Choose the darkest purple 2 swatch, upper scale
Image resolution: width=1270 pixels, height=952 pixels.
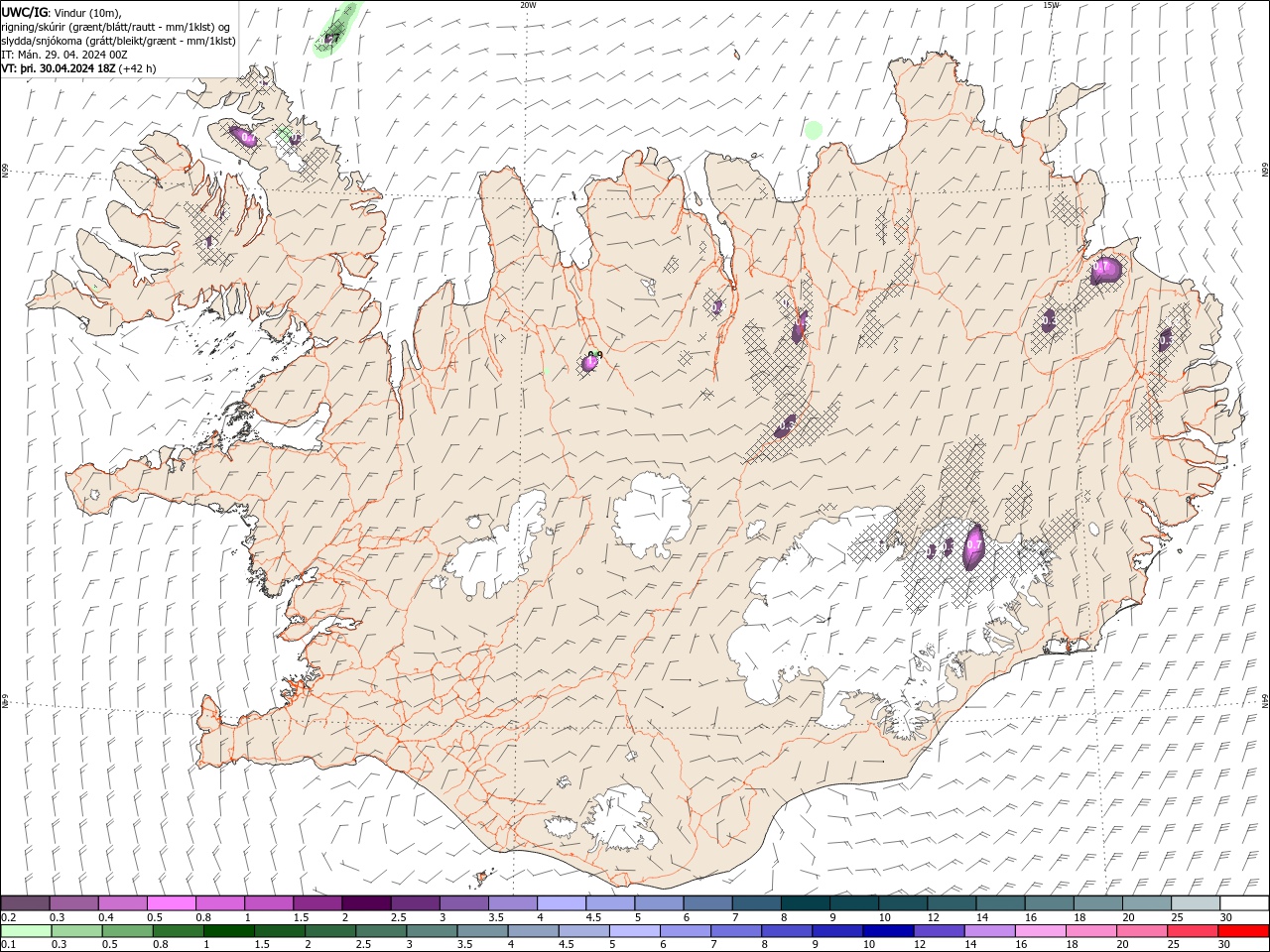click(x=366, y=902)
